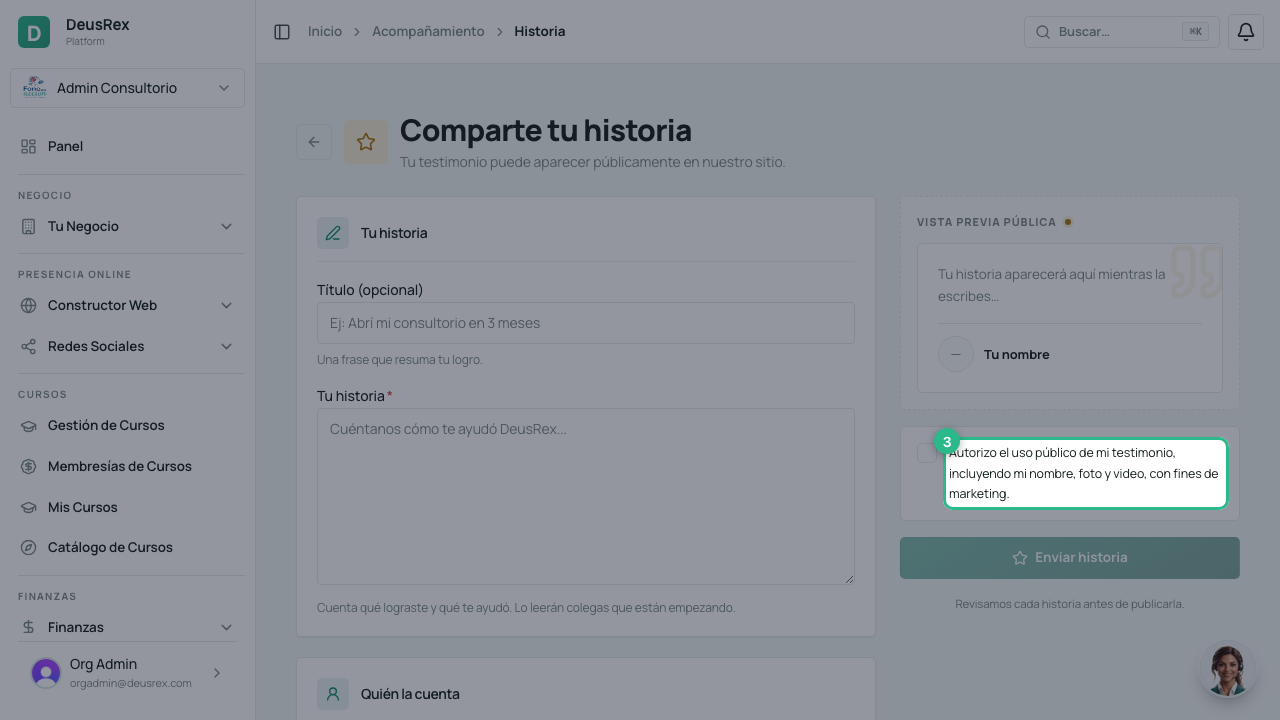Click 'Revisamos cada historia antes de publicarla.'

click(x=1070, y=604)
